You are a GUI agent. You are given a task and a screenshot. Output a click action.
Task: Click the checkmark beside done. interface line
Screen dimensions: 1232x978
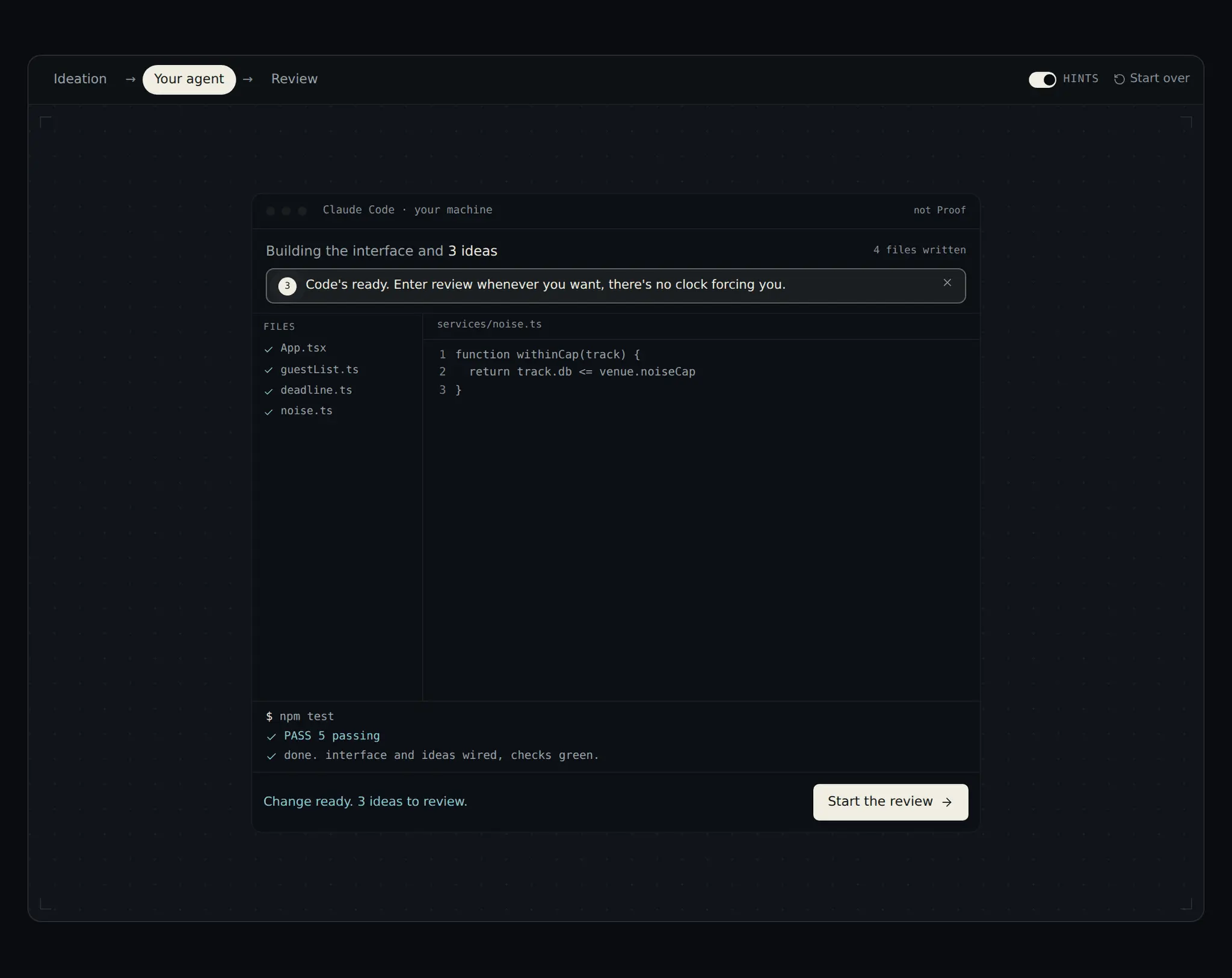click(271, 756)
